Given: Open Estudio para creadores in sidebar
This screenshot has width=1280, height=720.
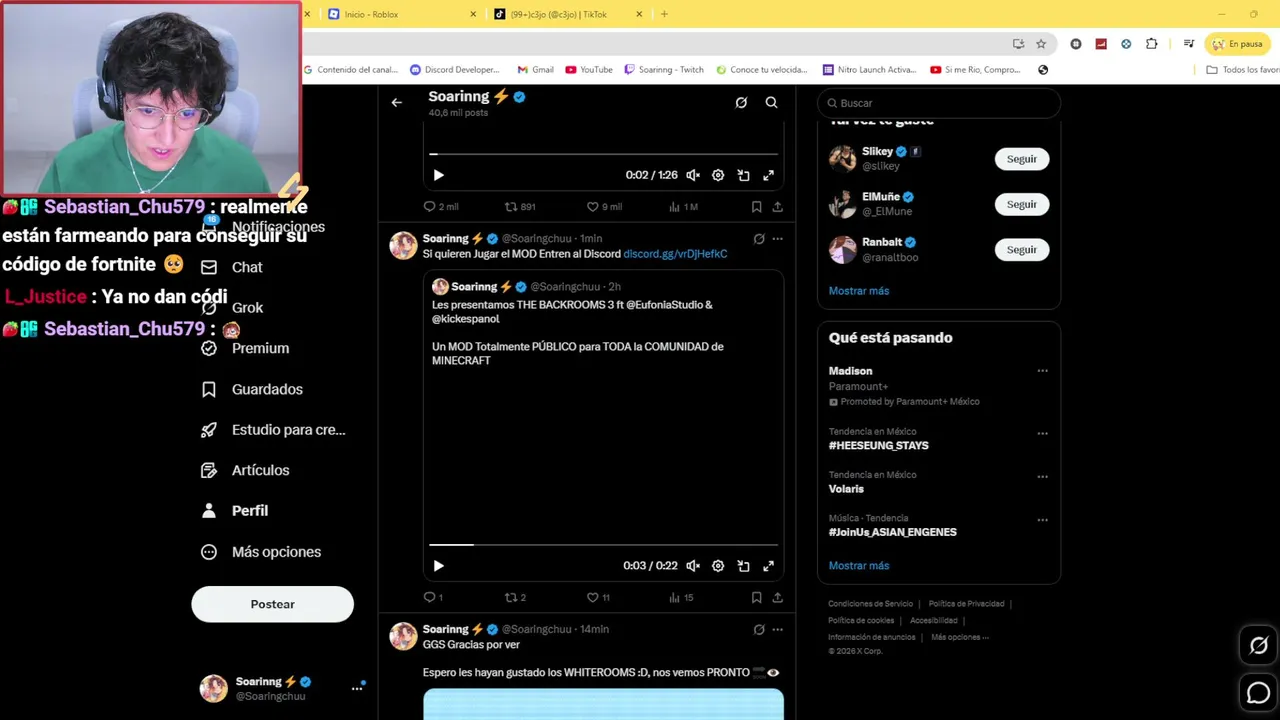Looking at the screenshot, I should pos(273,430).
